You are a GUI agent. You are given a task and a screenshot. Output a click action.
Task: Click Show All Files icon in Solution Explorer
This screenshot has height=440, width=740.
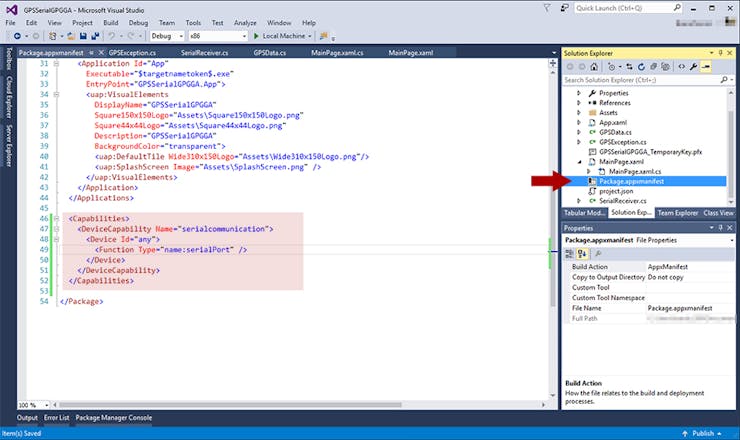tap(665, 67)
